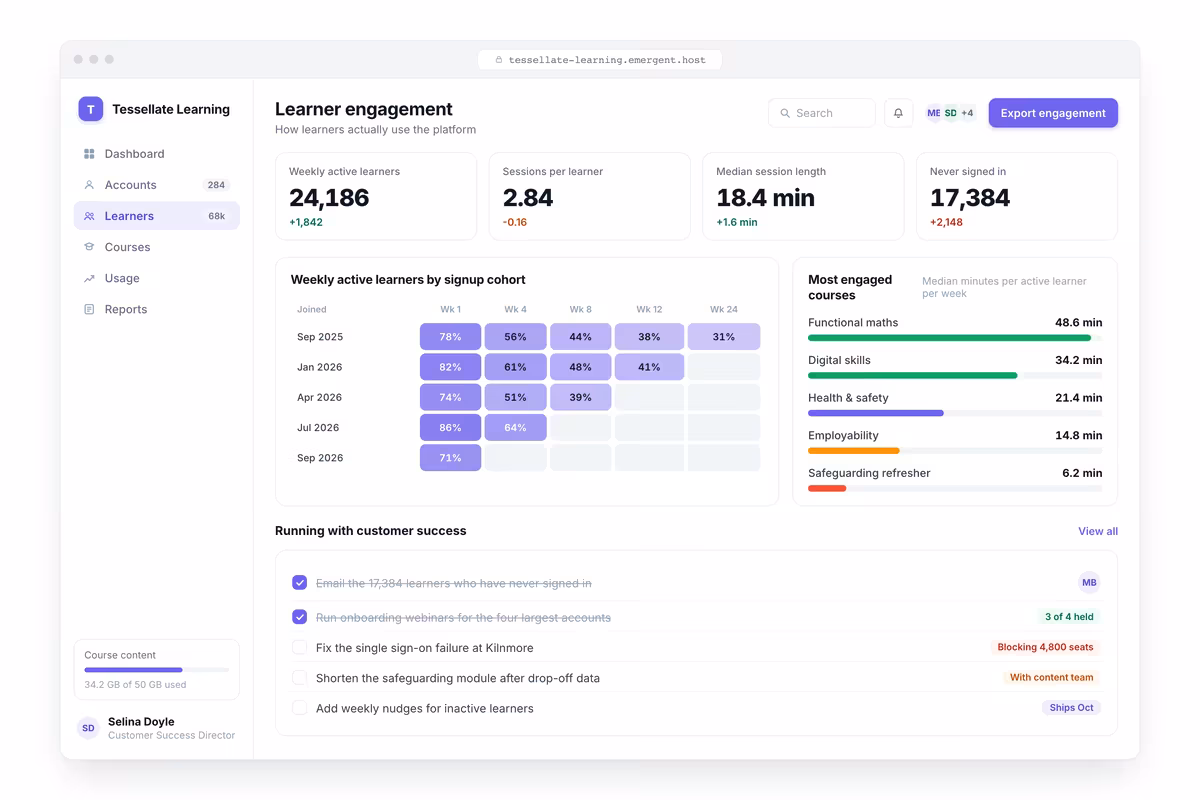The image size is (1200, 800).
Task: Click the Sep 2025 Wk 8 44% cell
Action: point(581,337)
